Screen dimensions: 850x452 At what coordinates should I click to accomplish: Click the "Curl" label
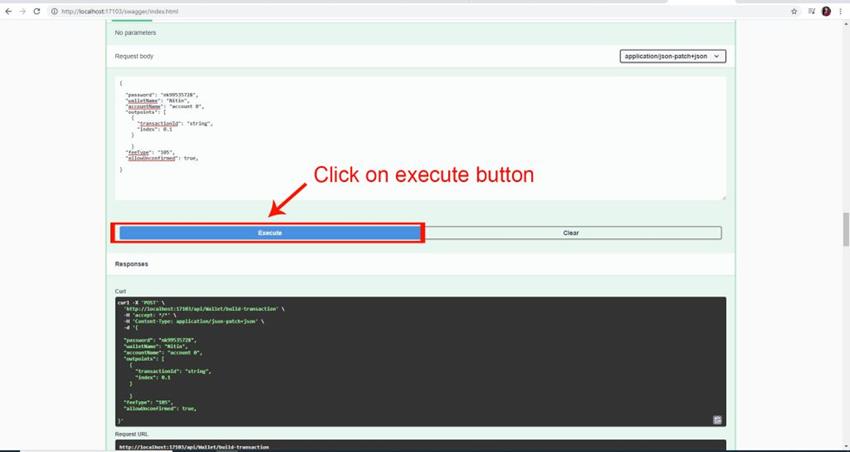point(120,292)
